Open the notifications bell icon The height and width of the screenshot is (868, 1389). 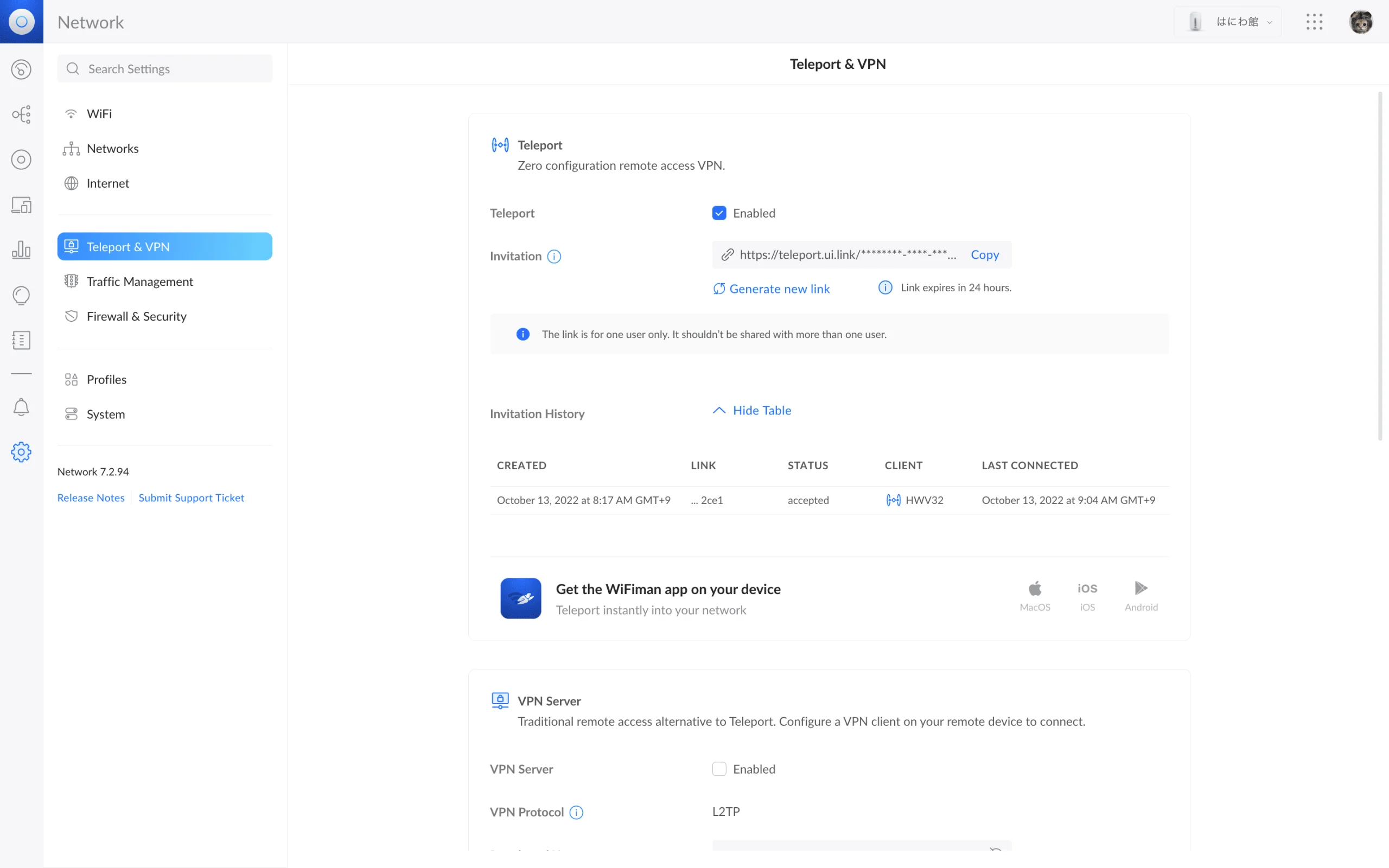(x=21, y=407)
